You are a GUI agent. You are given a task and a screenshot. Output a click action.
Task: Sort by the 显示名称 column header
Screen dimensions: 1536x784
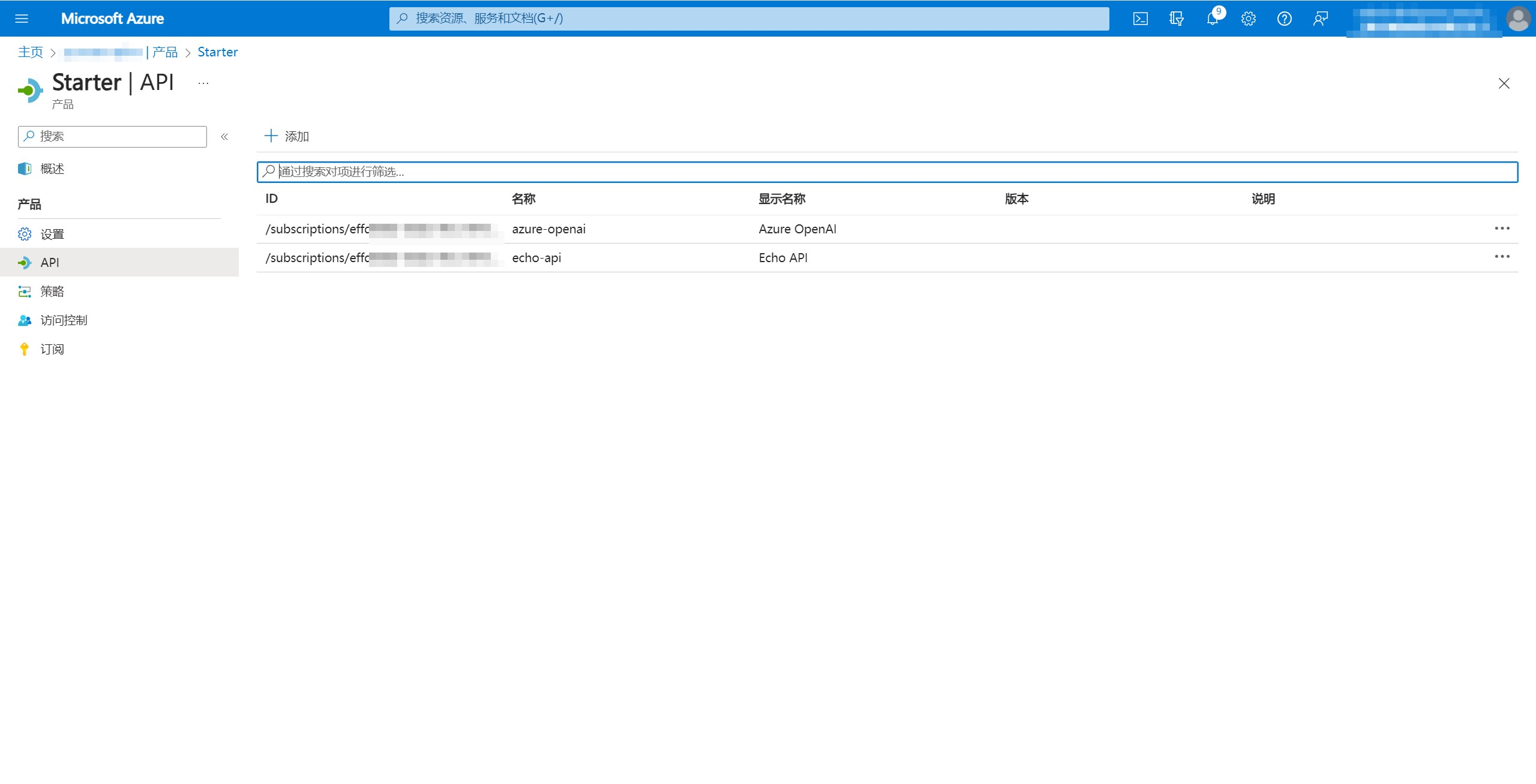(782, 199)
